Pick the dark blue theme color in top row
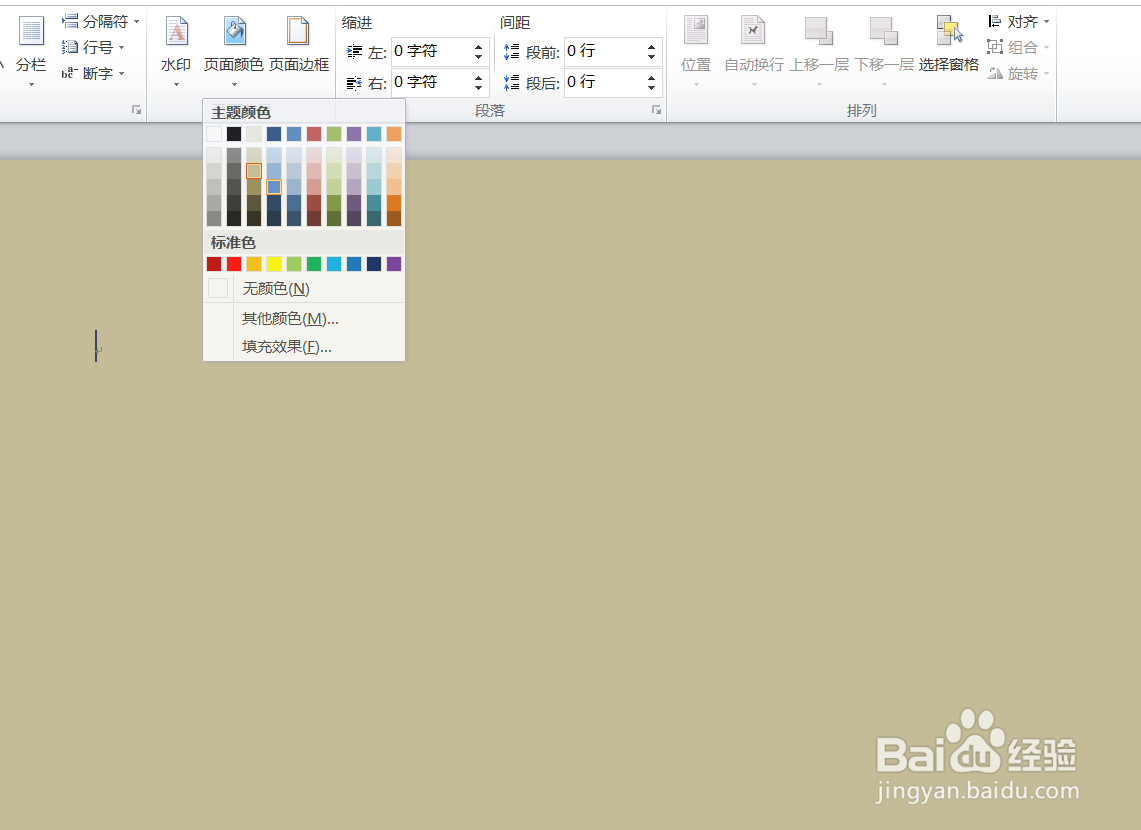1141x830 pixels. point(274,134)
